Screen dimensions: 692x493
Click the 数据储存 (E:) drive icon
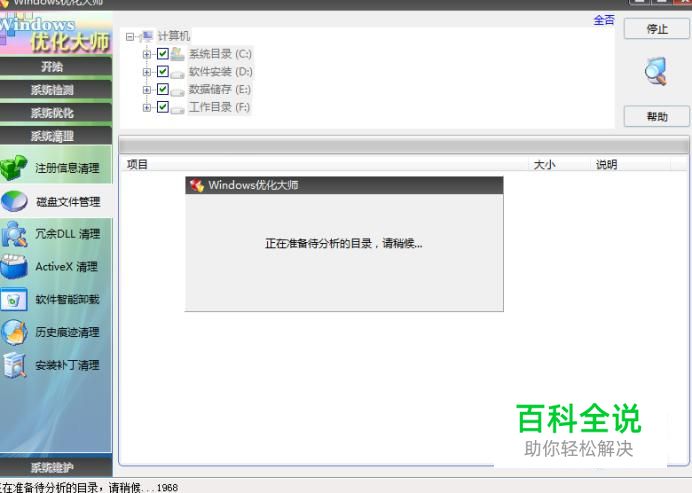[177, 91]
